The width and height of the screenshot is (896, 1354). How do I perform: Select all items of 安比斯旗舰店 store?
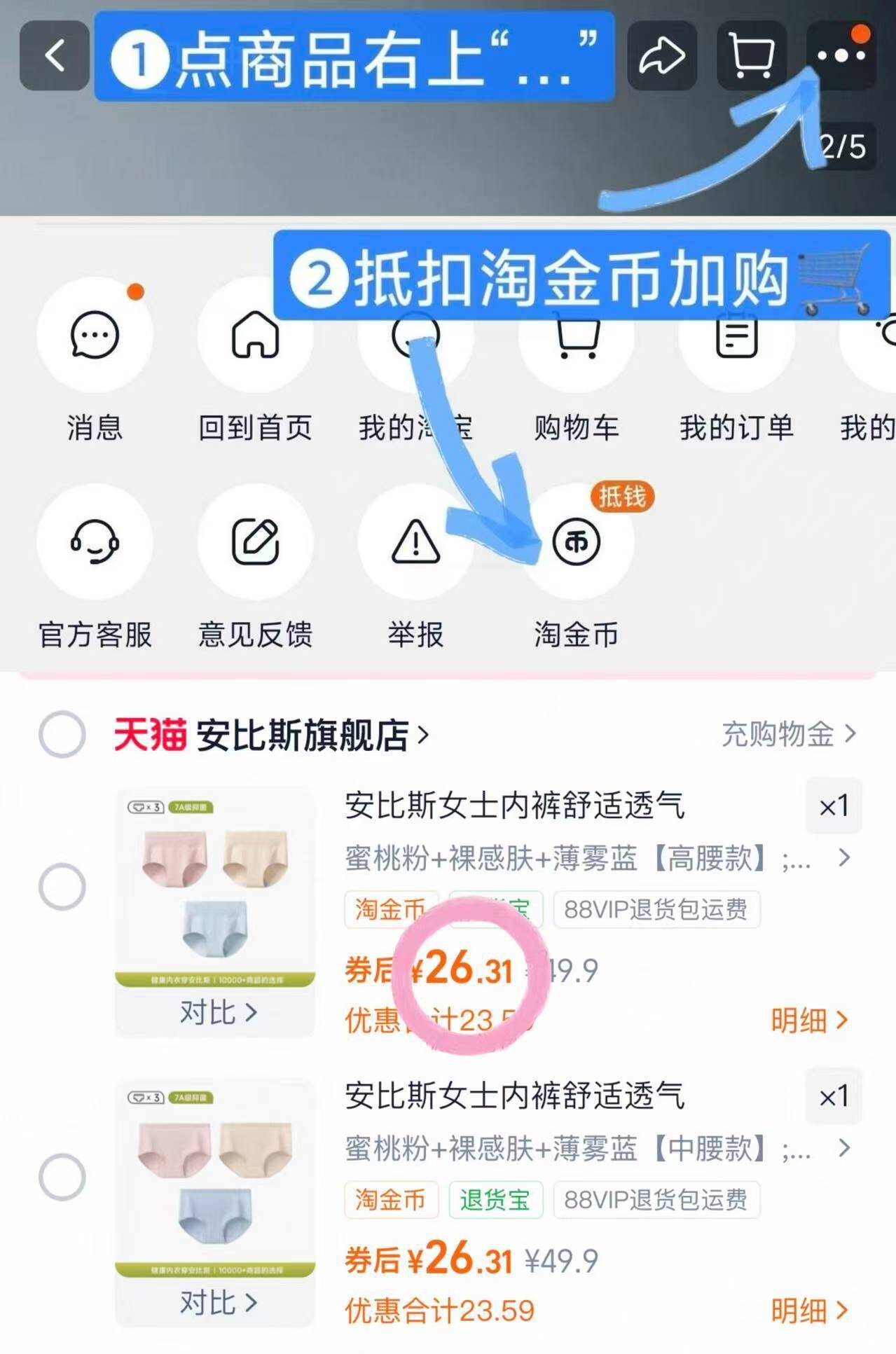tap(62, 734)
